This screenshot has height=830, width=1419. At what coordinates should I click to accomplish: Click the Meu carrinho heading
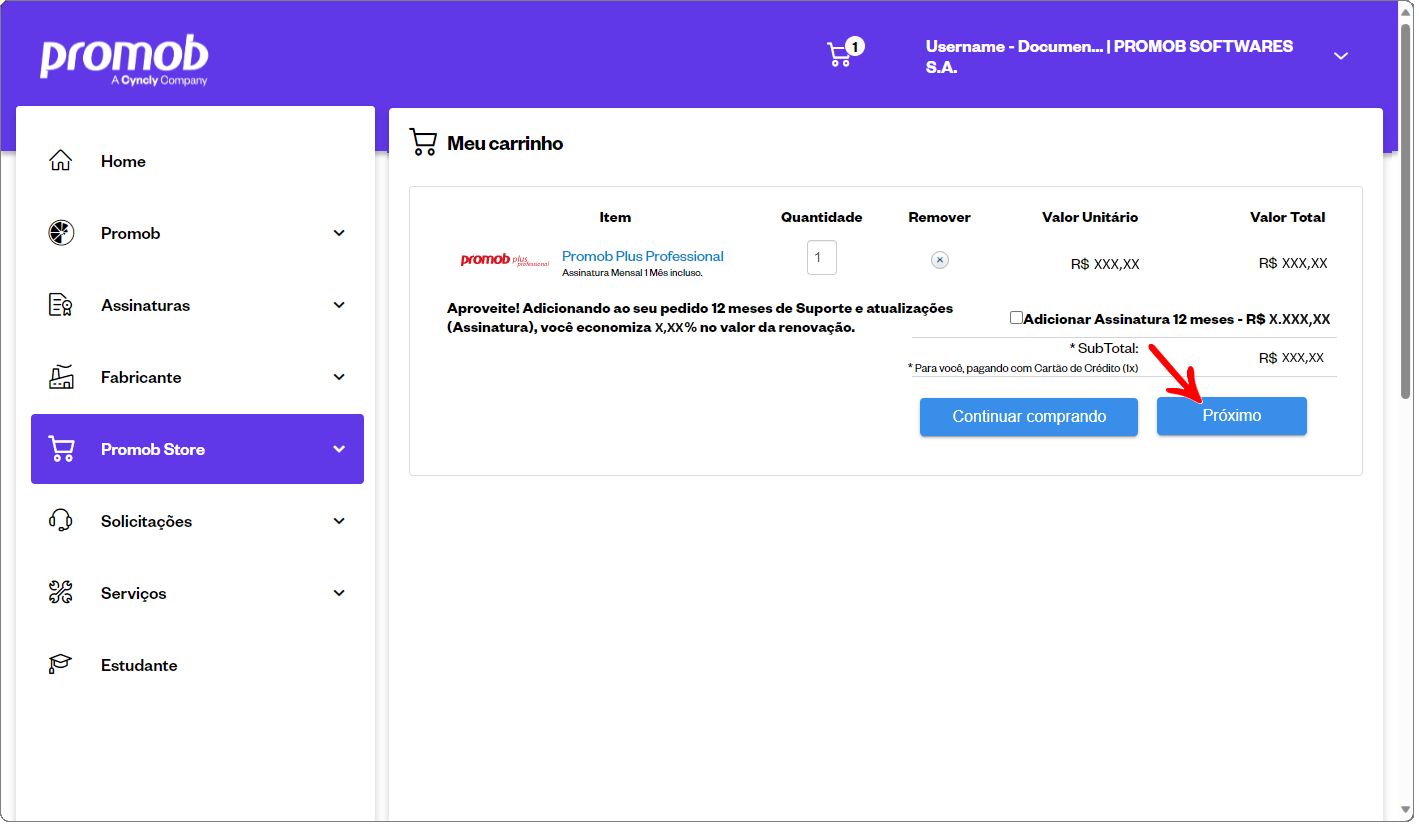click(505, 144)
